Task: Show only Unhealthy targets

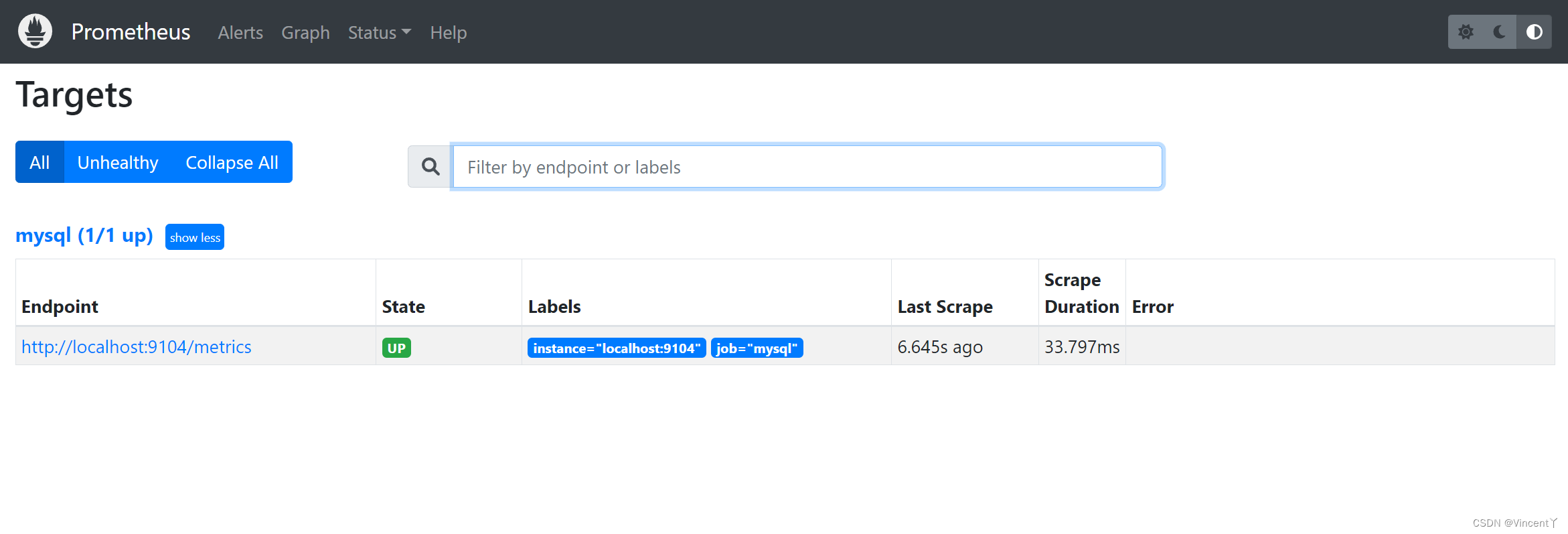Action: pyautogui.click(x=118, y=162)
